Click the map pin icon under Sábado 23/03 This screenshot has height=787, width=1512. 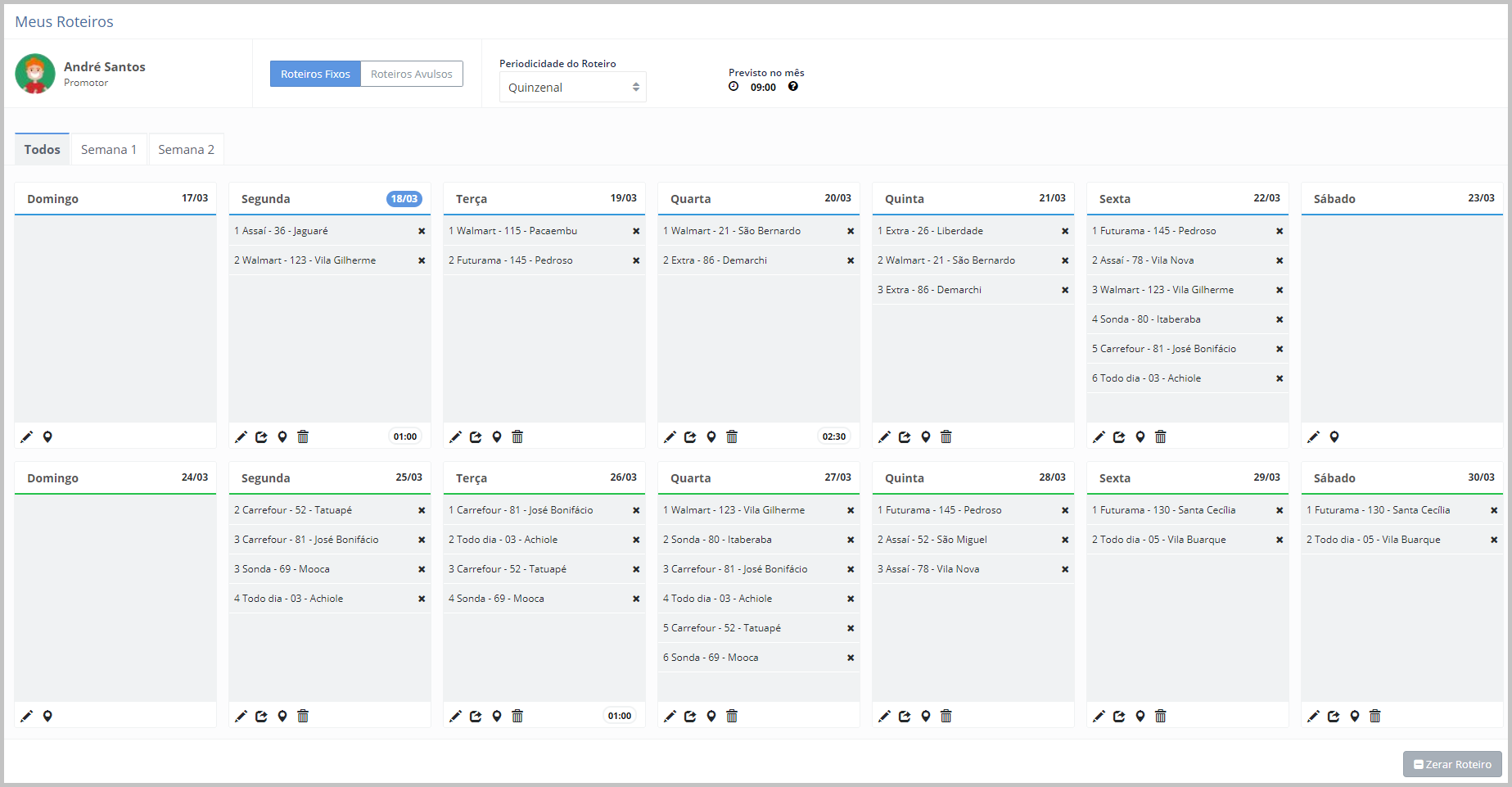tap(1334, 437)
